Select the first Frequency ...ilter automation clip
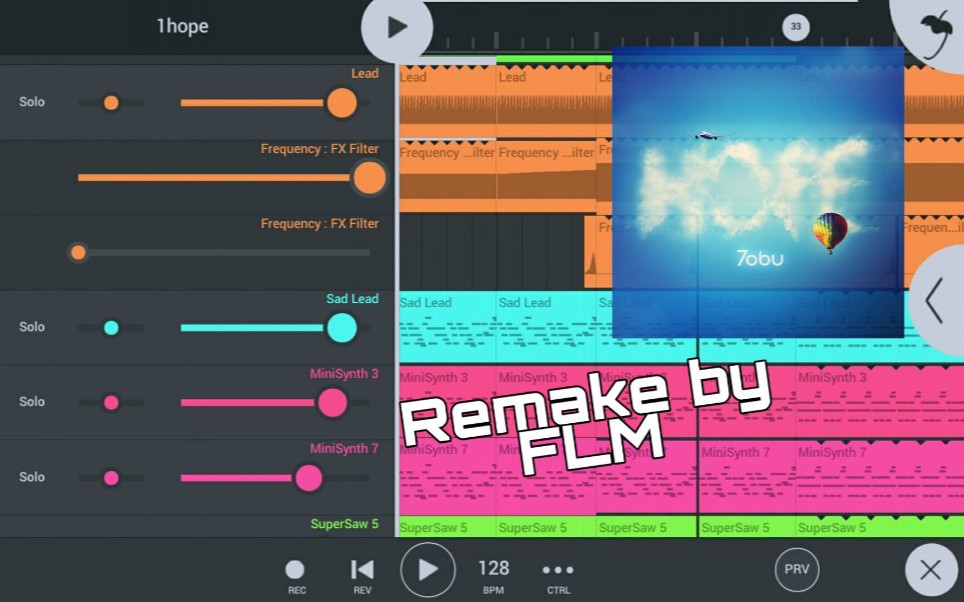This screenshot has width=964, height=602. (448, 177)
